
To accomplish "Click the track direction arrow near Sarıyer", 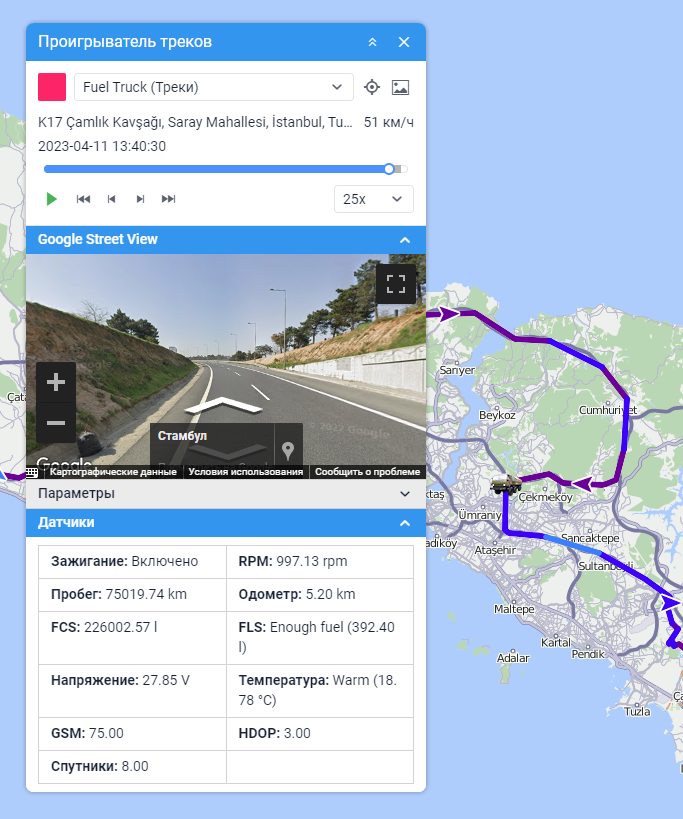I will click(448, 313).
